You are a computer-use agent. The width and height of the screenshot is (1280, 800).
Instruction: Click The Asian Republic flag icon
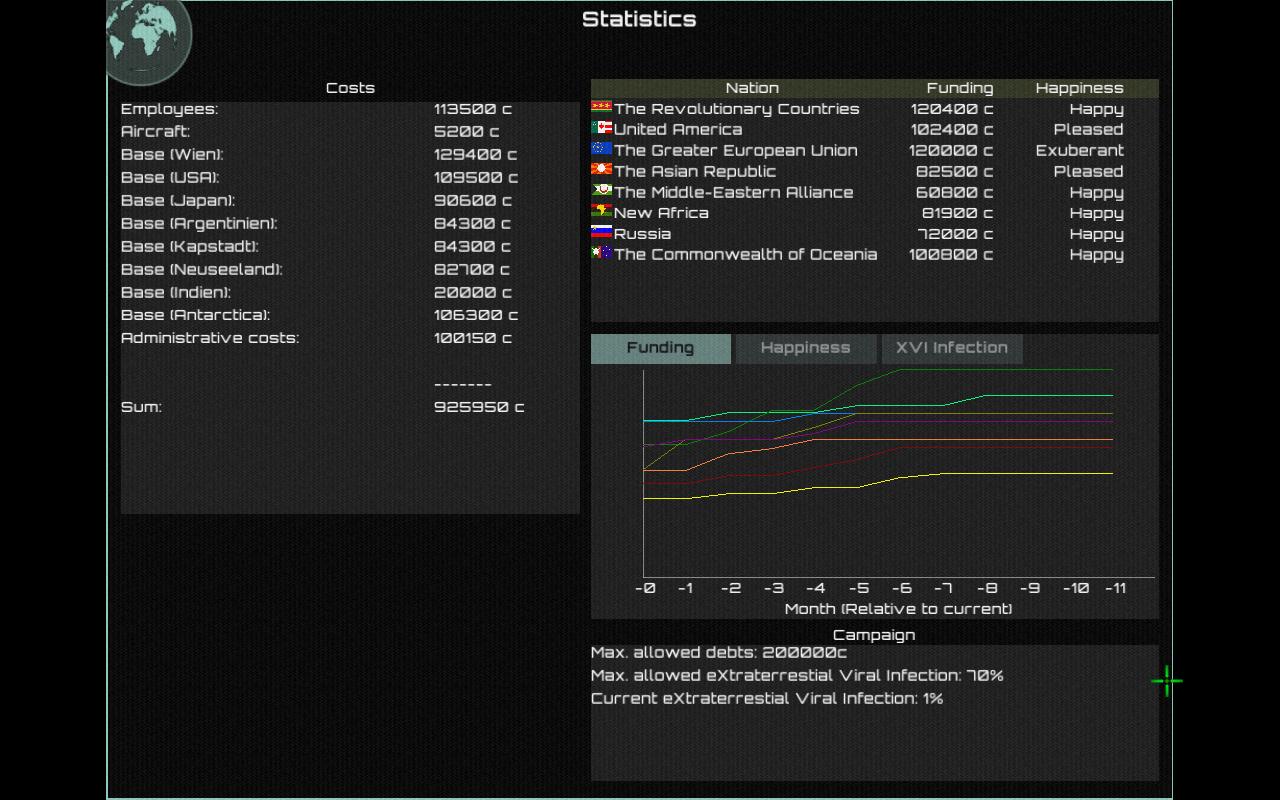pos(601,169)
